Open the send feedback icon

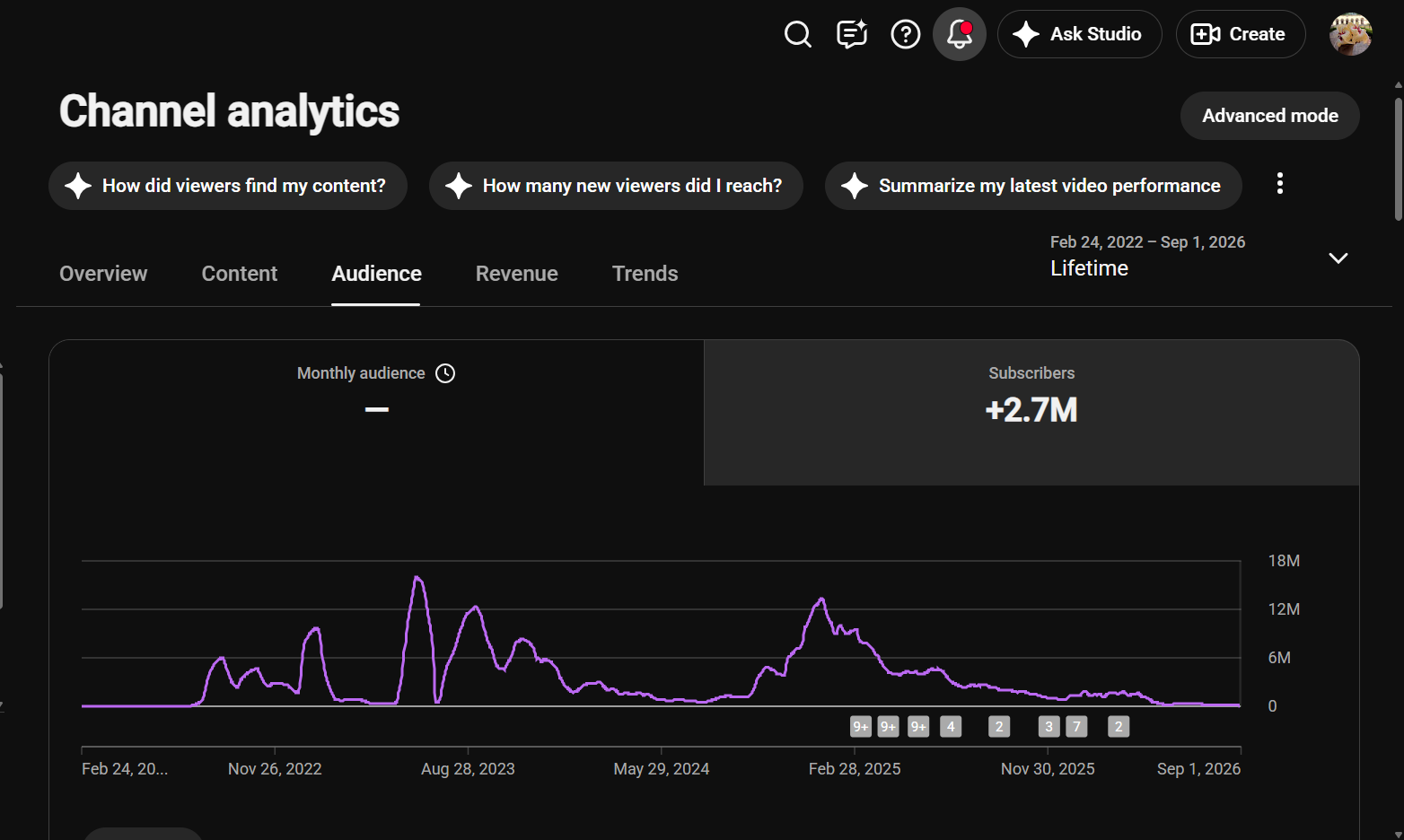pyautogui.click(x=851, y=34)
